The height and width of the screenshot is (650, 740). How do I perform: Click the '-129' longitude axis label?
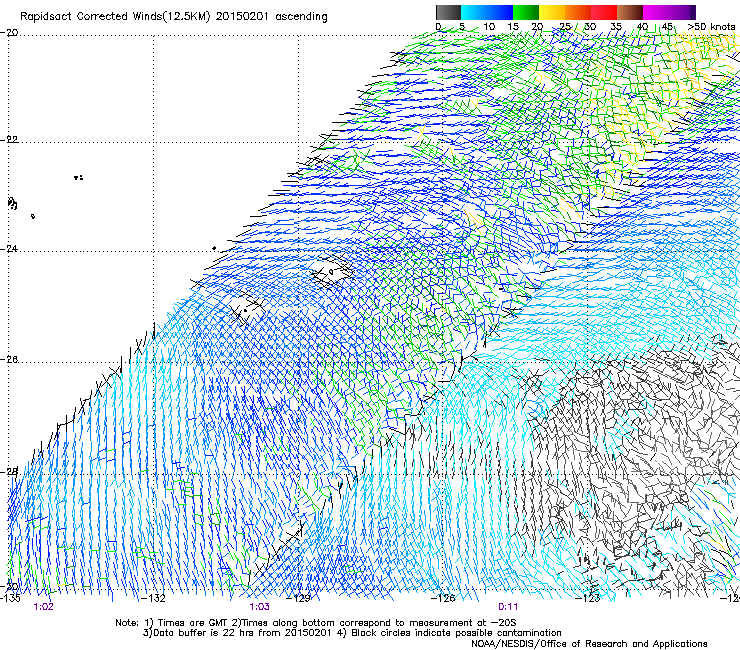(x=299, y=598)
